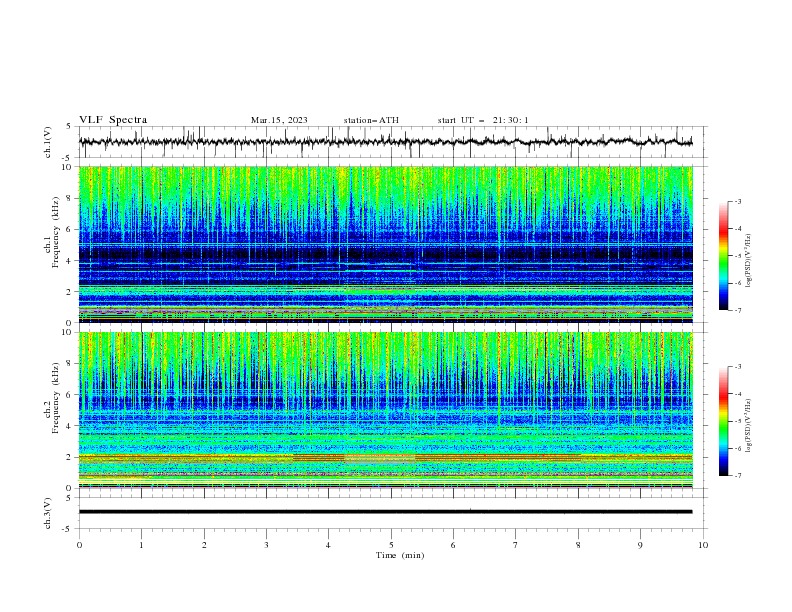The width and height of the screenshot is (792, 612).
Task: Click the "-7" label of lower color bar
Action: [737, 476]
